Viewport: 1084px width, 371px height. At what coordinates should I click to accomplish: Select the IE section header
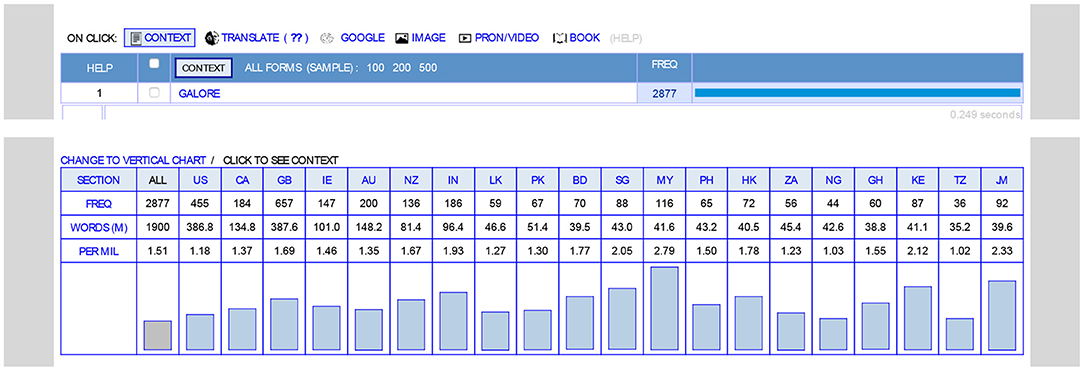[326, 180]
